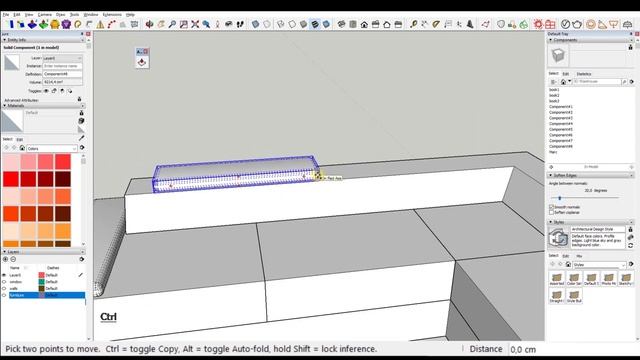The height and width of the screenshot is (360, 640).
Task: Open the Layer dropdown in Entity Info
Action: click(x=62, y=58)
